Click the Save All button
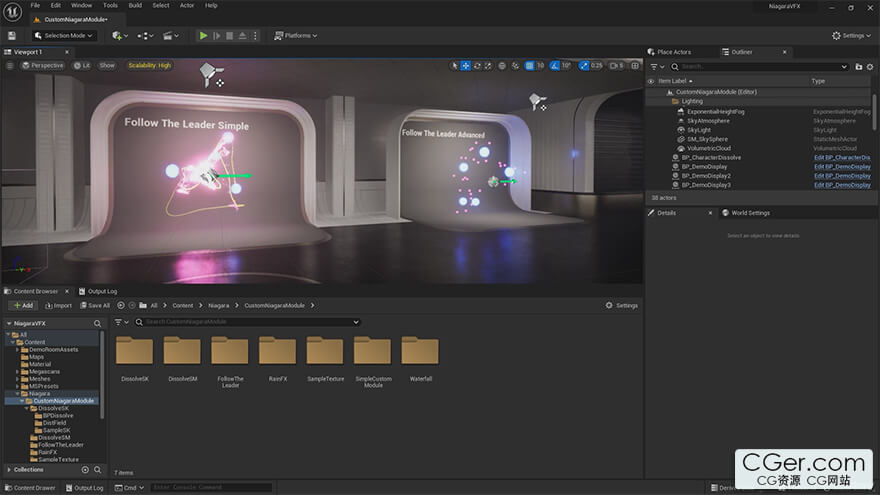 (x=94, y=305)
